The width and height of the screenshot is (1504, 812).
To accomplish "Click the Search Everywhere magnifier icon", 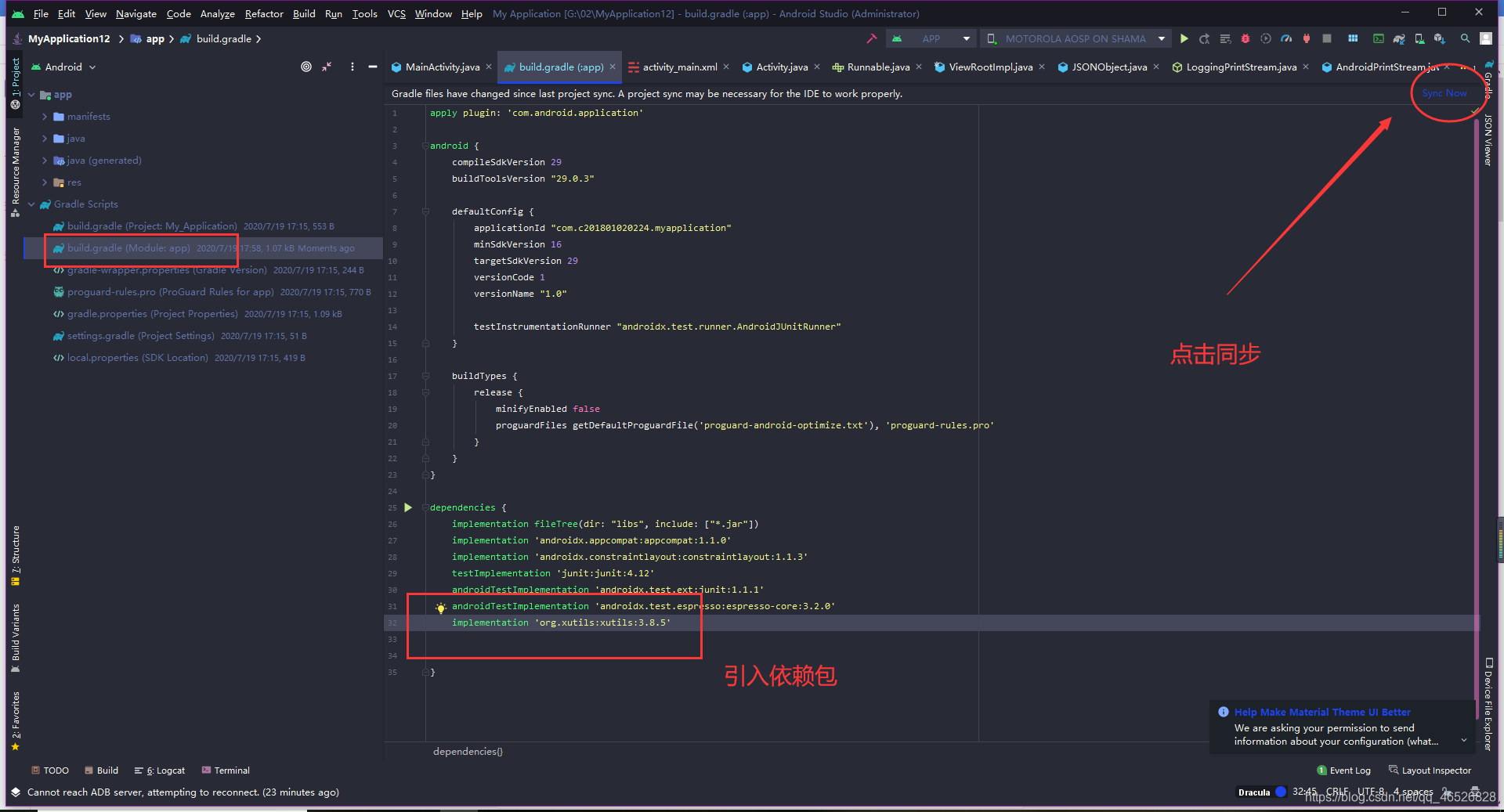I will click(1466, 38).
